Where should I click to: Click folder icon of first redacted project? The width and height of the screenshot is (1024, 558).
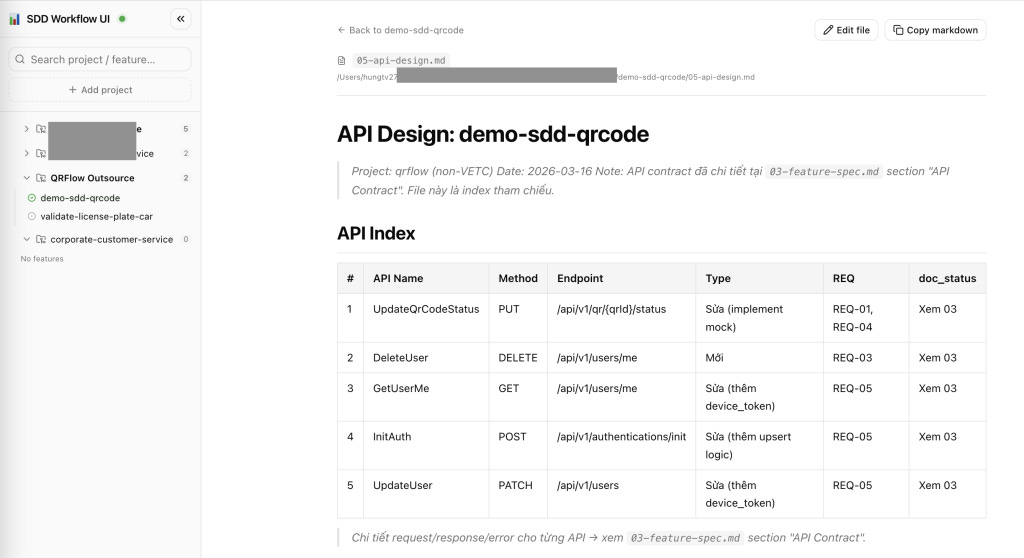point(41,129)
